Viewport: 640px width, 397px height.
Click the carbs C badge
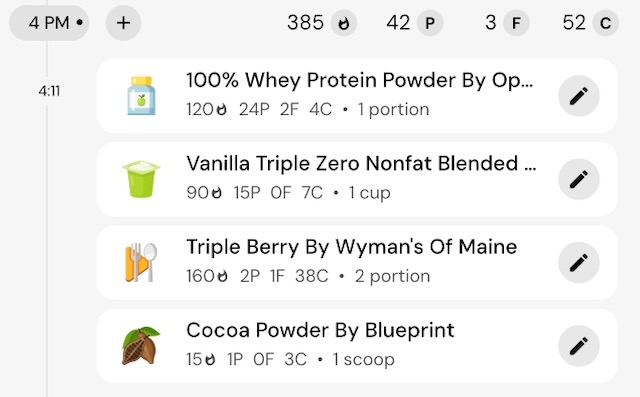tap(605, 23)
